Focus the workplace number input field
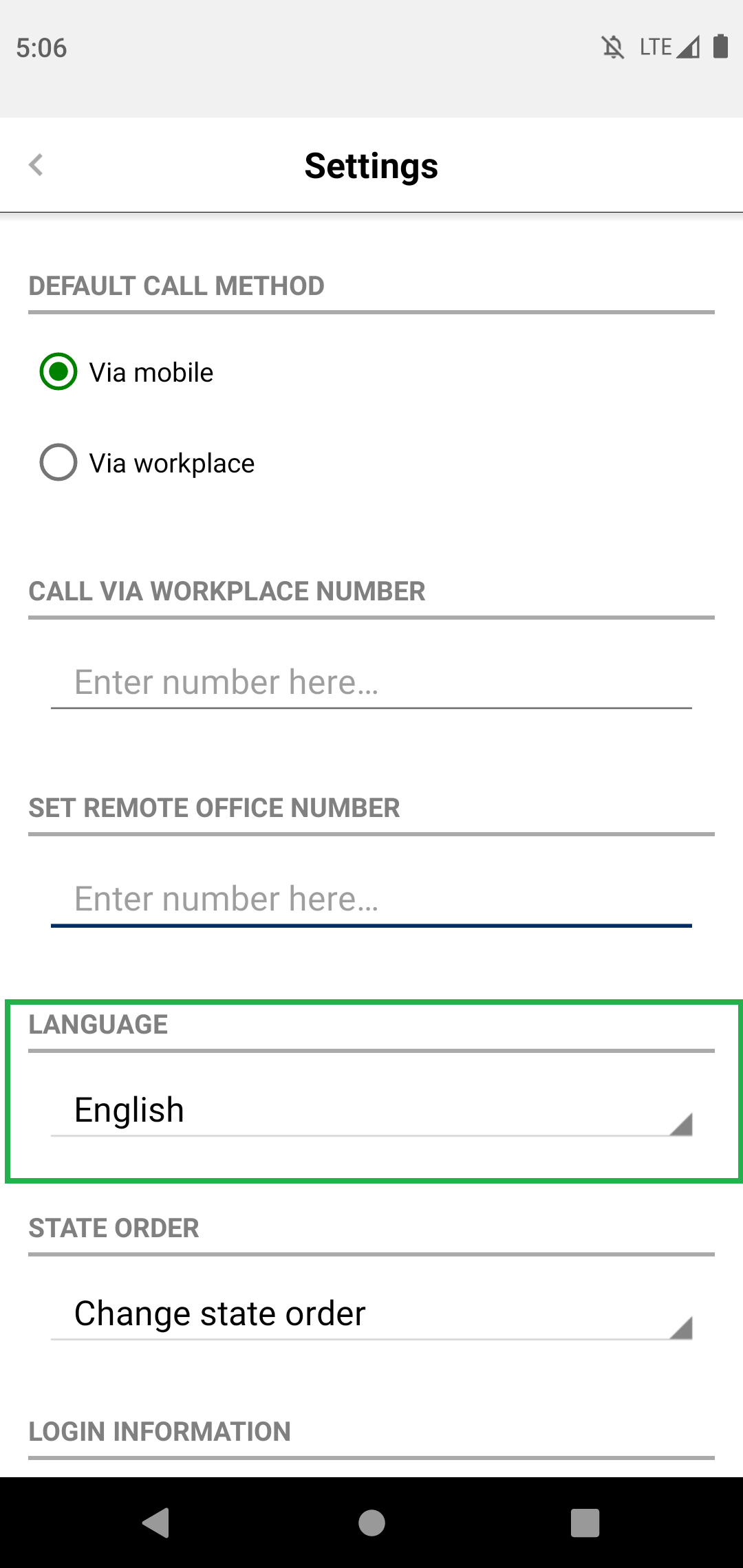The width and height of the screenshot is (743, 1568). point(371,682)
